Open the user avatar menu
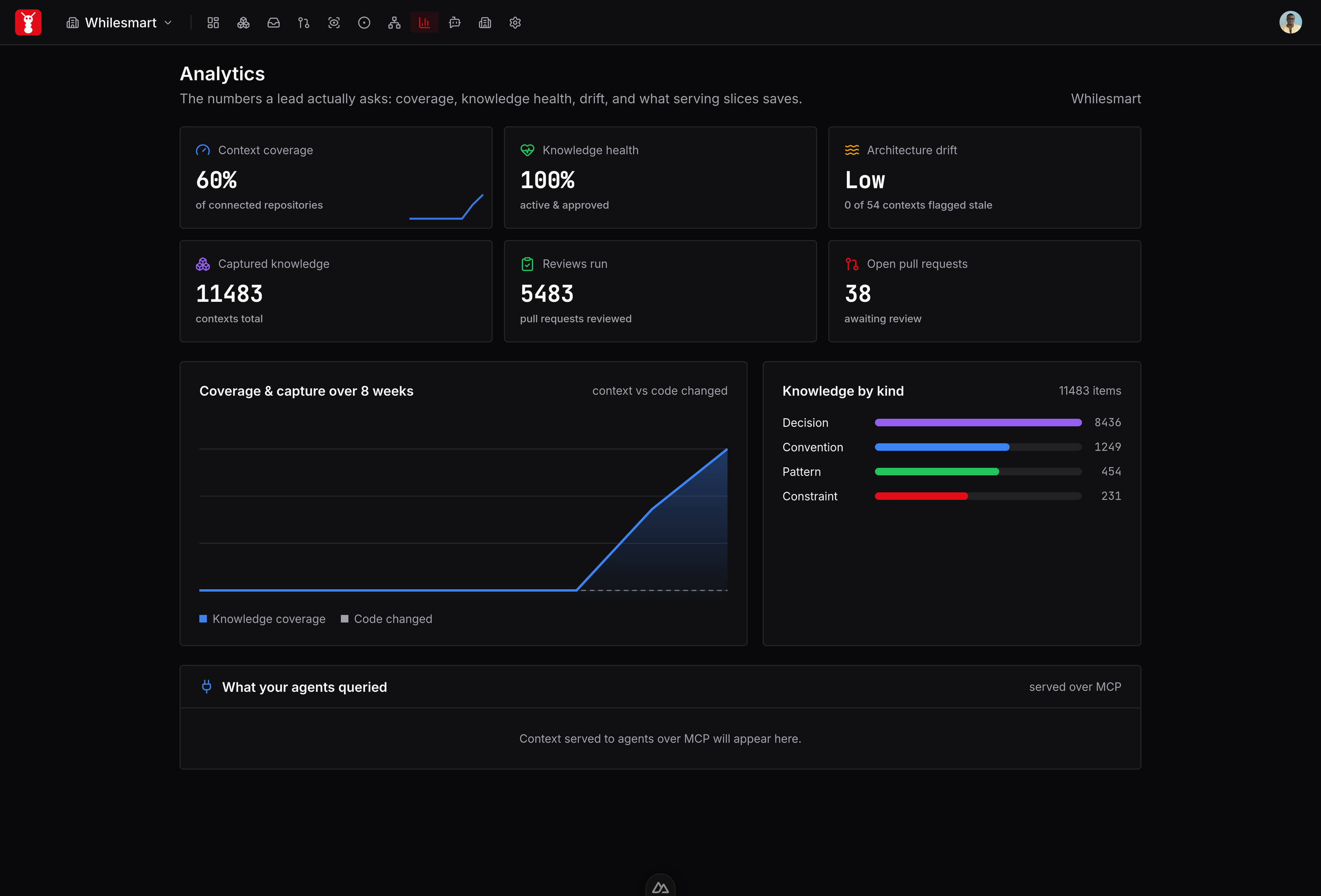 point(1290,23)
